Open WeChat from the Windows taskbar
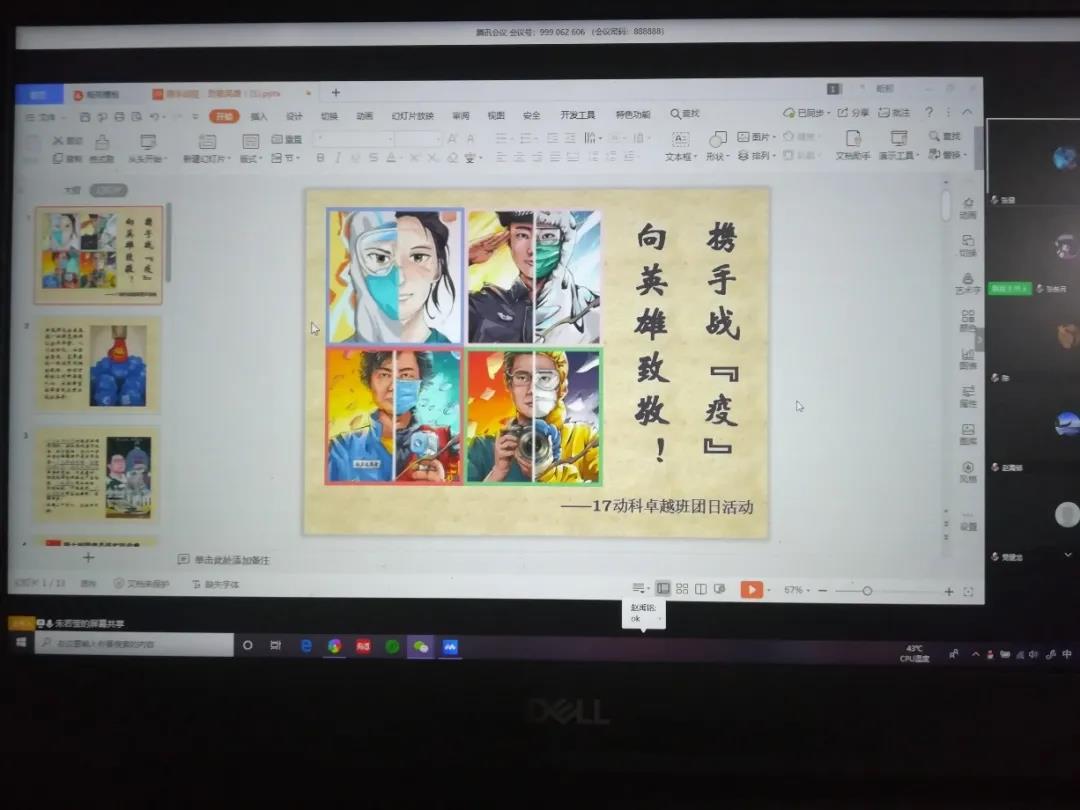The image size is (1080, 810). click(421, 646)
